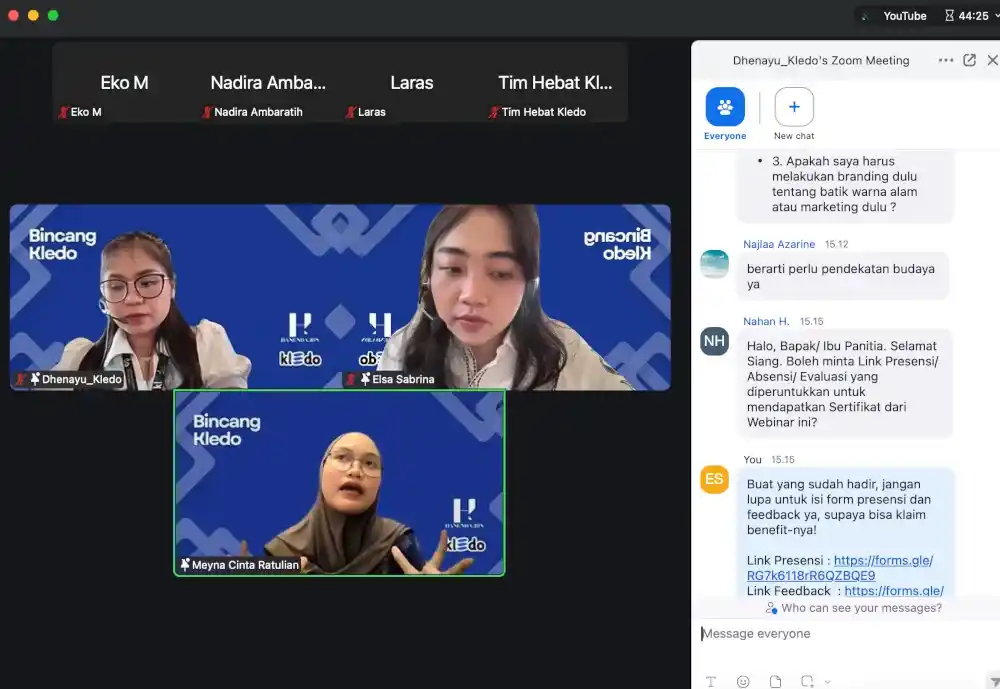The image size is (1000, 689).
Task: Click the file attachment icon in chat
Action: point(775,682)
